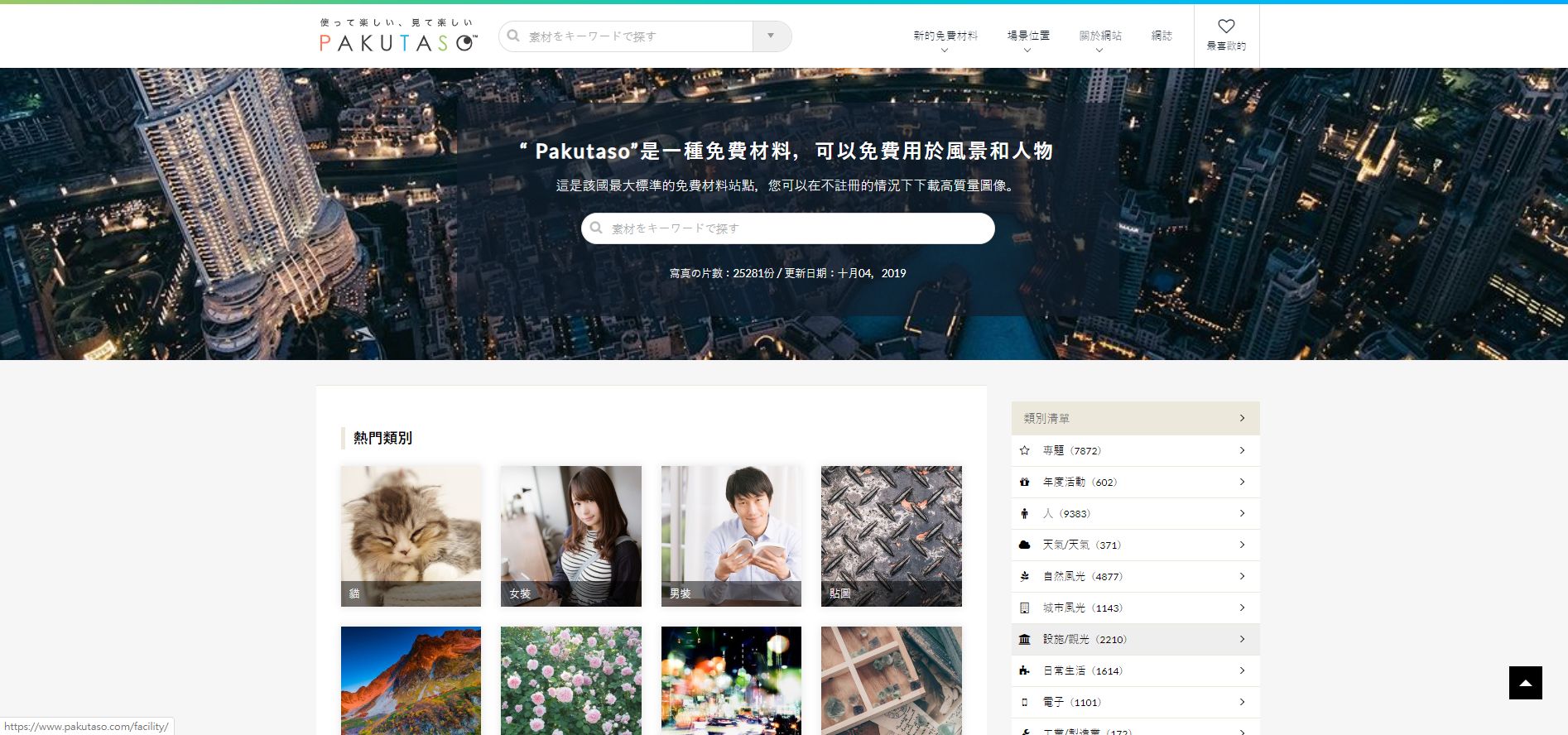This screenshot has height=735, width=1568.
Task: Click the person icon beside 人 category
Action: pos(1025,513)
